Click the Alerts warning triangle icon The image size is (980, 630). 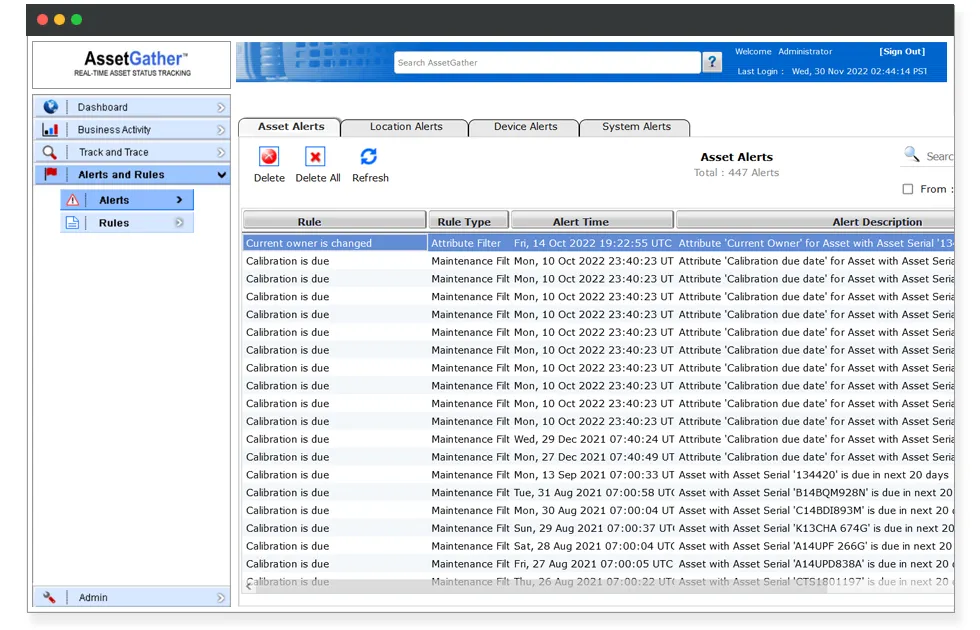(72, 200)
